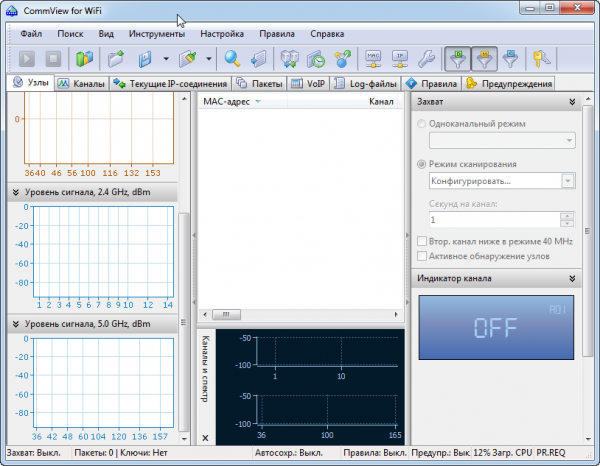The width and height of the screenshot is (600, 466).
Task: Open the clear brush dropdown arrow
Action: (x=209, y=59)
